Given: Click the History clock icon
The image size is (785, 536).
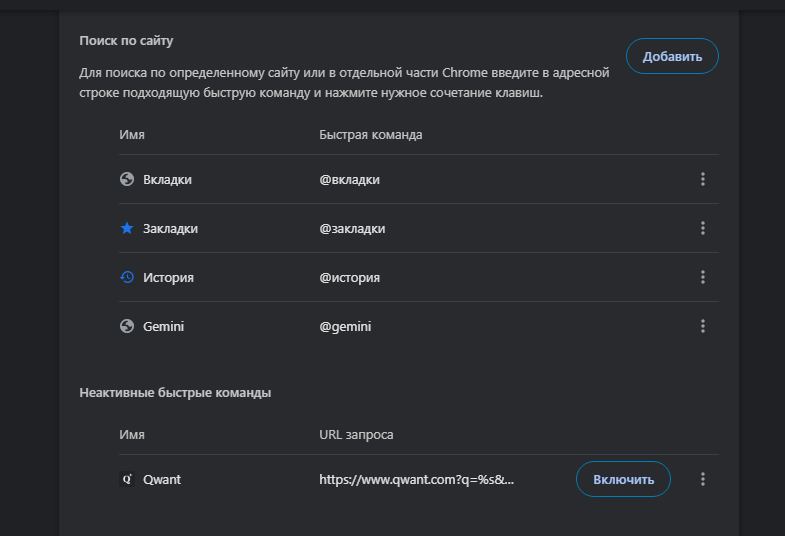Looking at the screenshot, I should coord(127,277).
